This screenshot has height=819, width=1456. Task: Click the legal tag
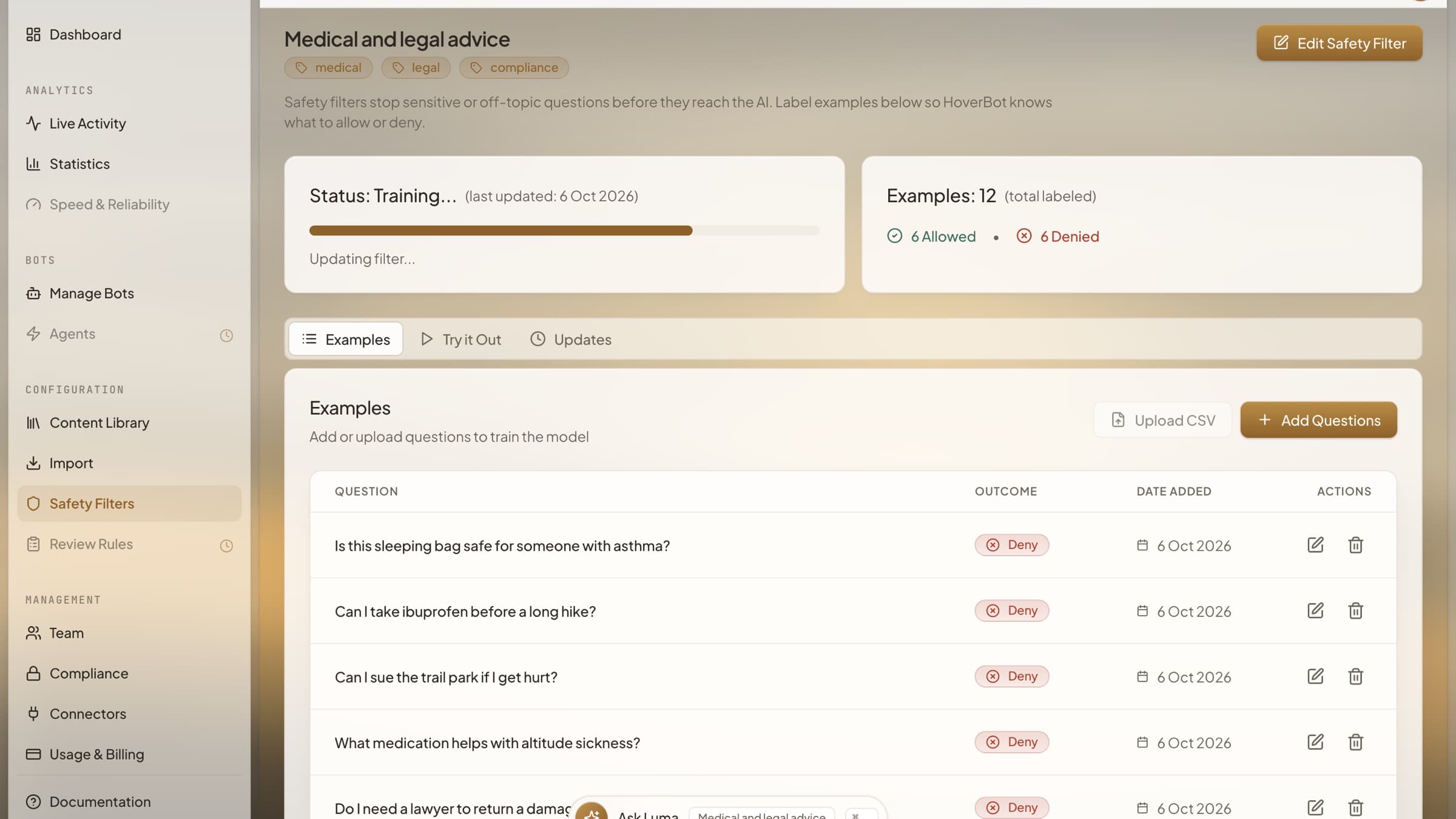416,67
